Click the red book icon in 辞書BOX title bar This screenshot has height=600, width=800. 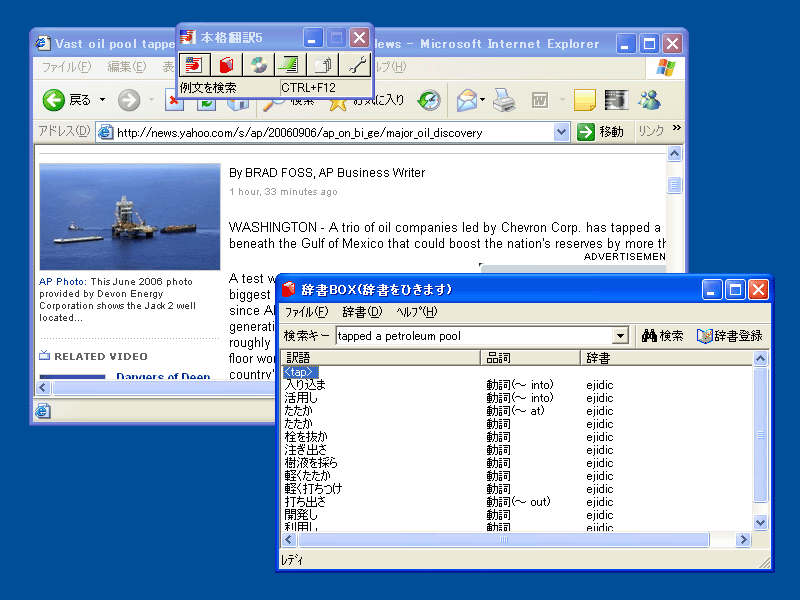click(x=289, y=289)
